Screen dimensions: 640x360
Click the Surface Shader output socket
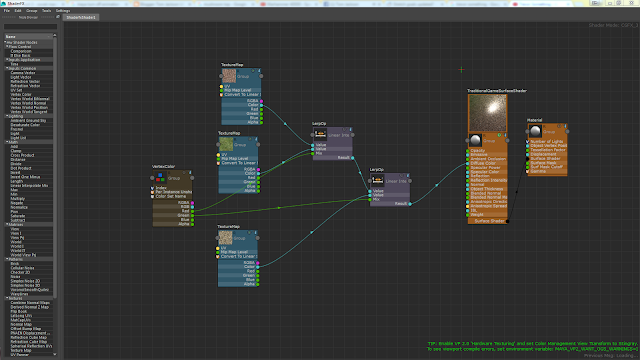pos(507,221)
